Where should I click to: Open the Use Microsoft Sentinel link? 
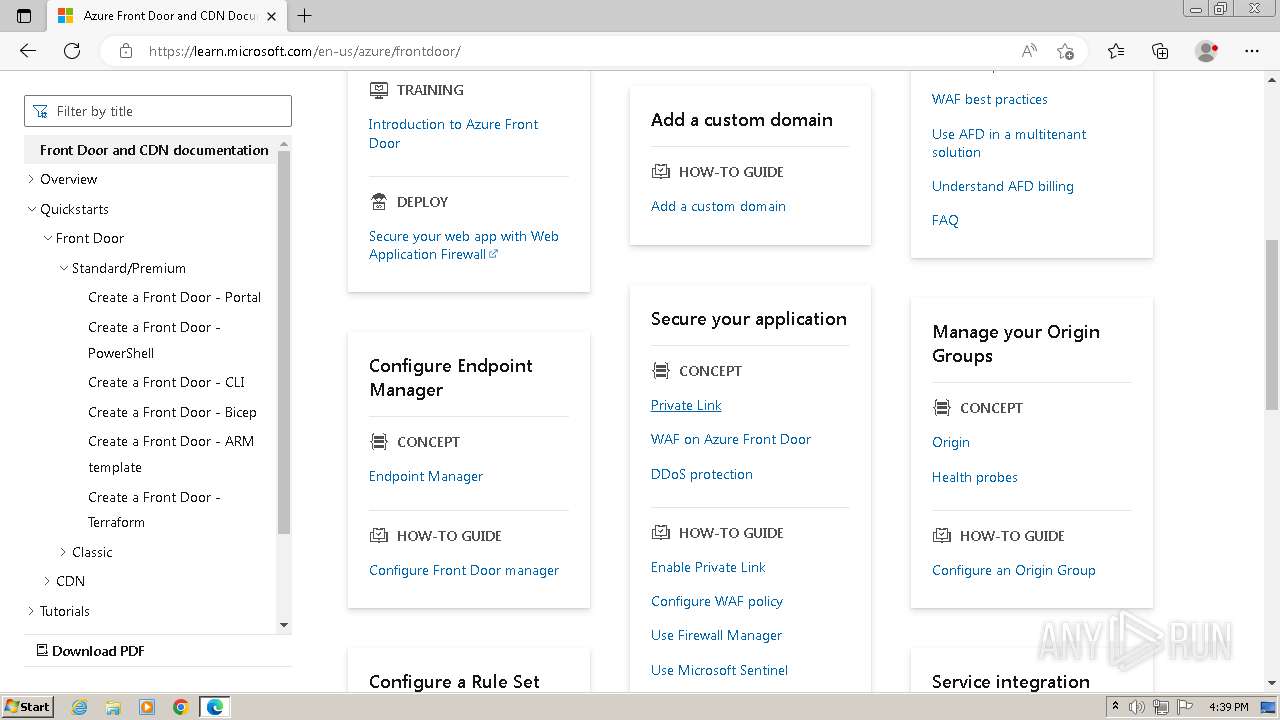point(719,670)
